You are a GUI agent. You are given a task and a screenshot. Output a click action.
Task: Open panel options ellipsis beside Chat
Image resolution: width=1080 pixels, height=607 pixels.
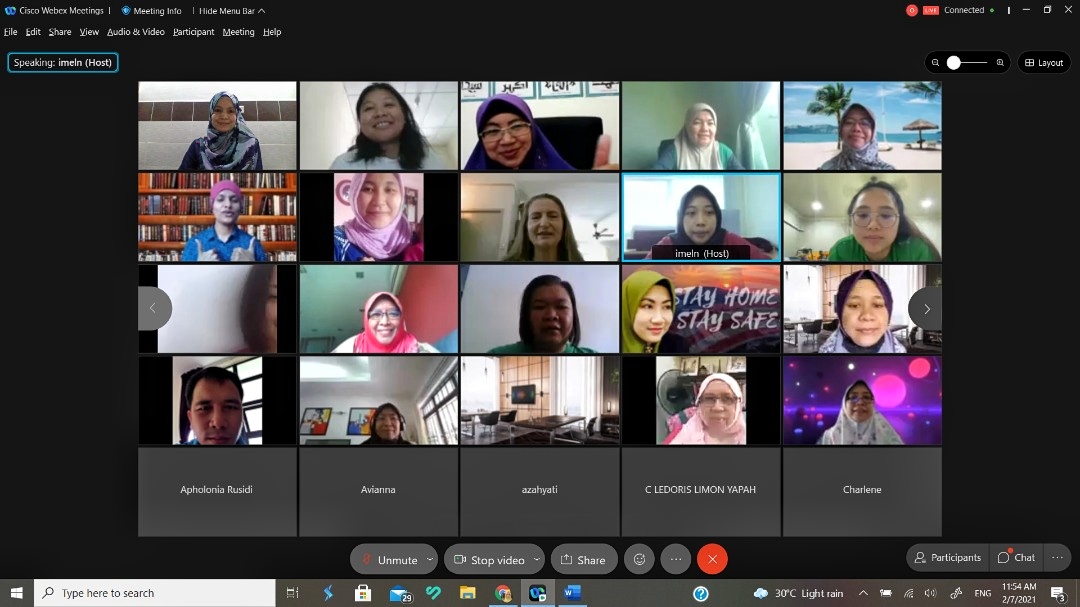1057,558
